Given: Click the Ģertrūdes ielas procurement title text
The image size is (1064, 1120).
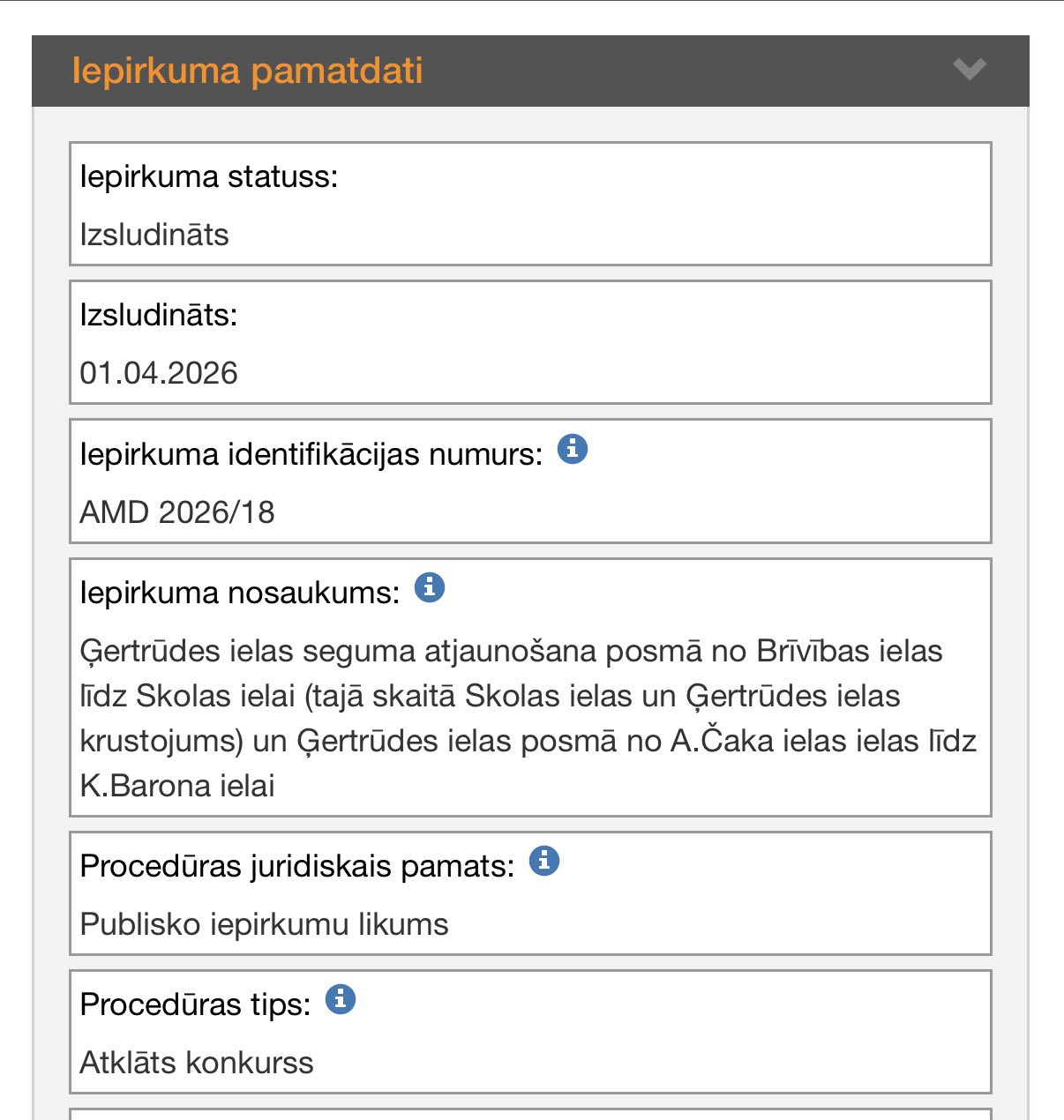Looking at the screenshot, I should (x=528, y=718).
